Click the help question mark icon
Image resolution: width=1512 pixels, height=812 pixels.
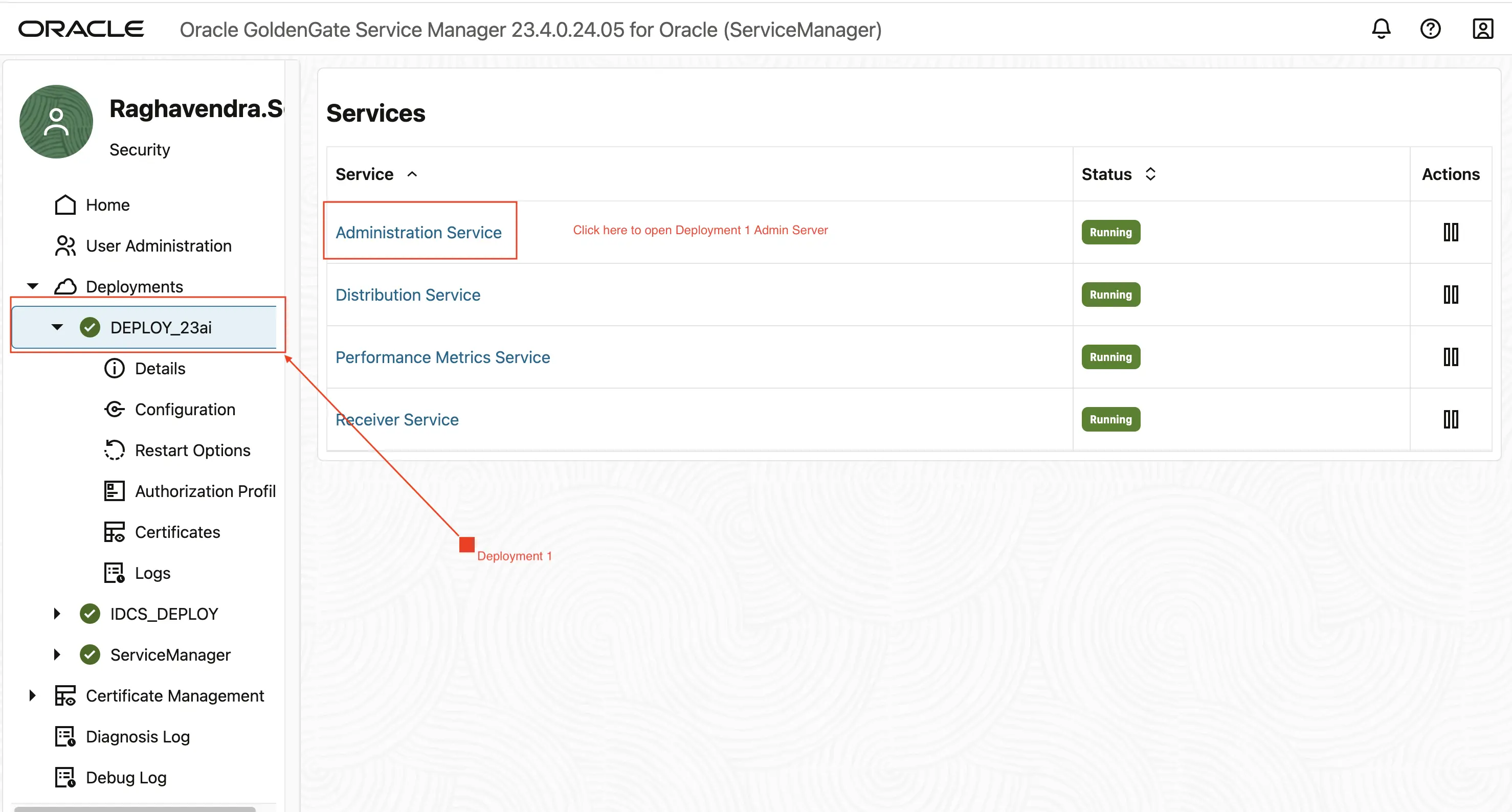click(1430, 29)
